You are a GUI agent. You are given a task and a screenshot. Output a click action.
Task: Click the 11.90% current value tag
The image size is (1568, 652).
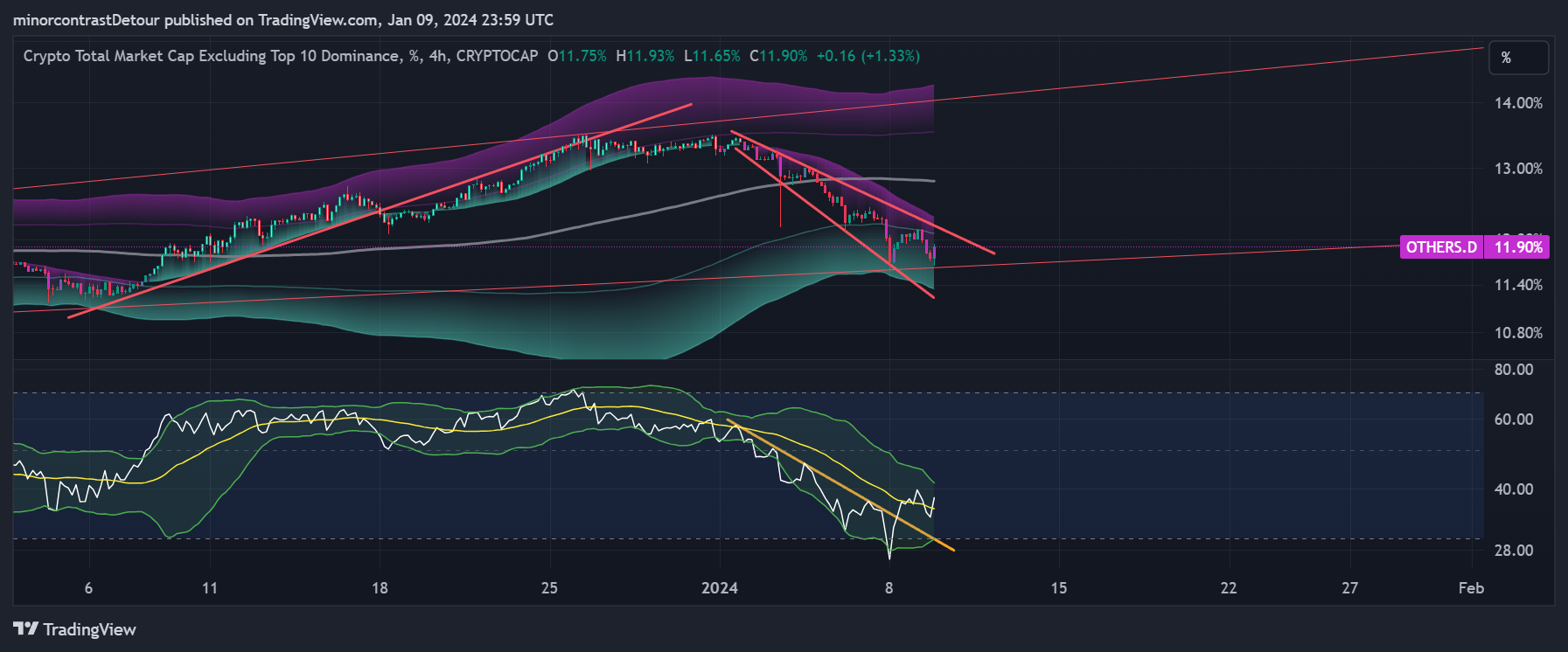click(1518, 247)
